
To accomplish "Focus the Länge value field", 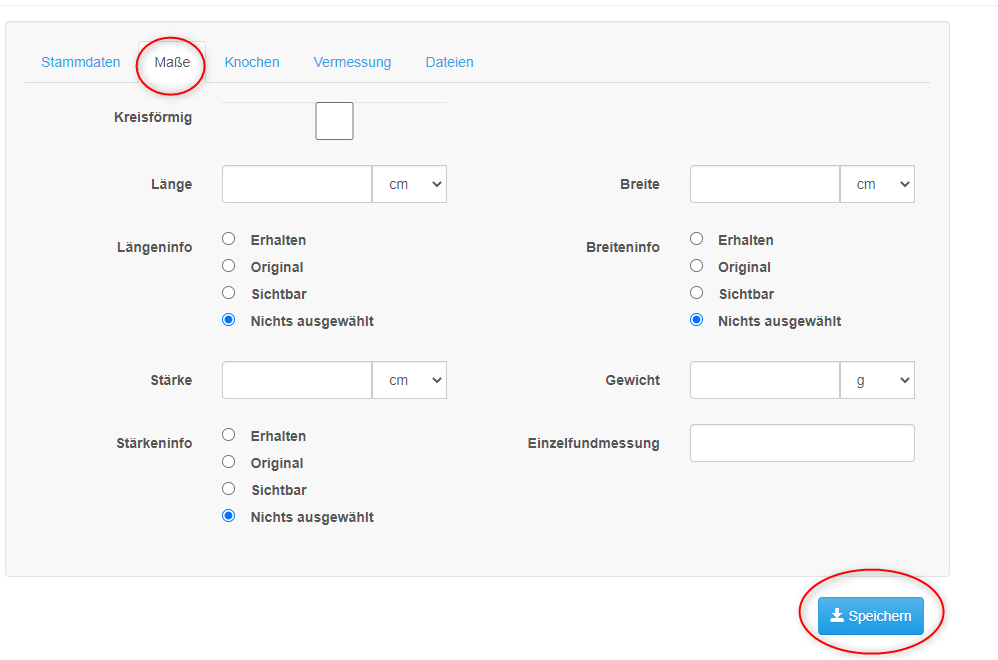I will pos(297,184).
